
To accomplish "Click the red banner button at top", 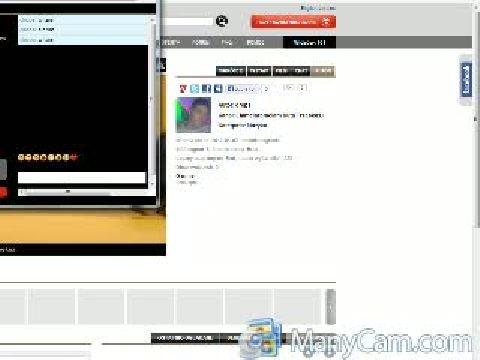I will [293, 22].
